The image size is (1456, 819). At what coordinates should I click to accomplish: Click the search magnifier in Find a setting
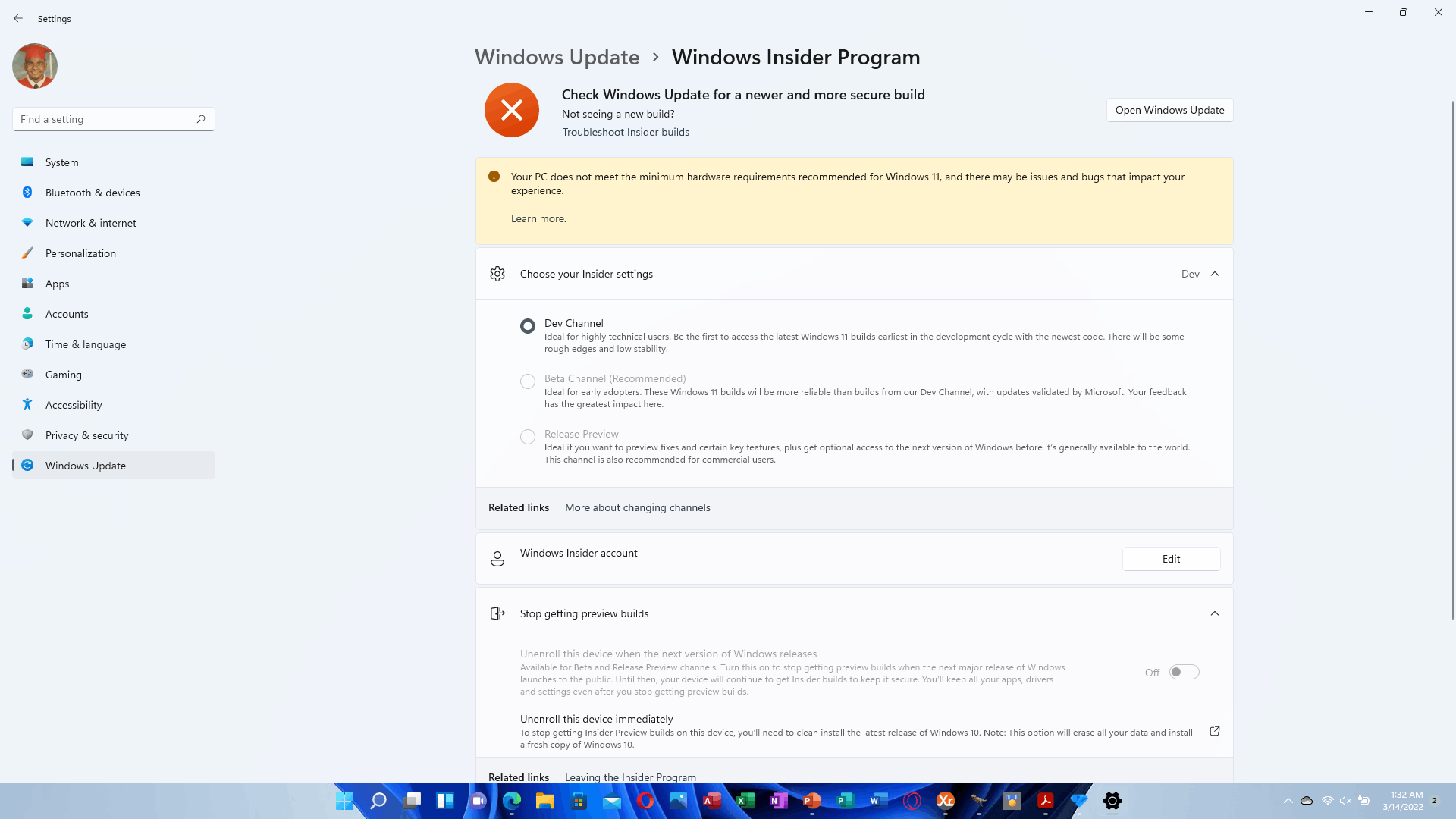click(201, 119)
